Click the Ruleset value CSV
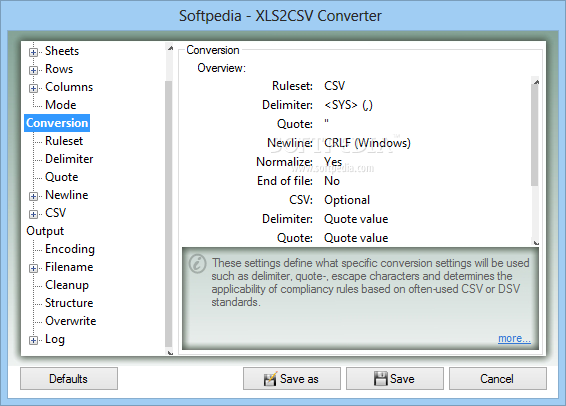The width and height of the screenshot is (566, 406). 335,86
